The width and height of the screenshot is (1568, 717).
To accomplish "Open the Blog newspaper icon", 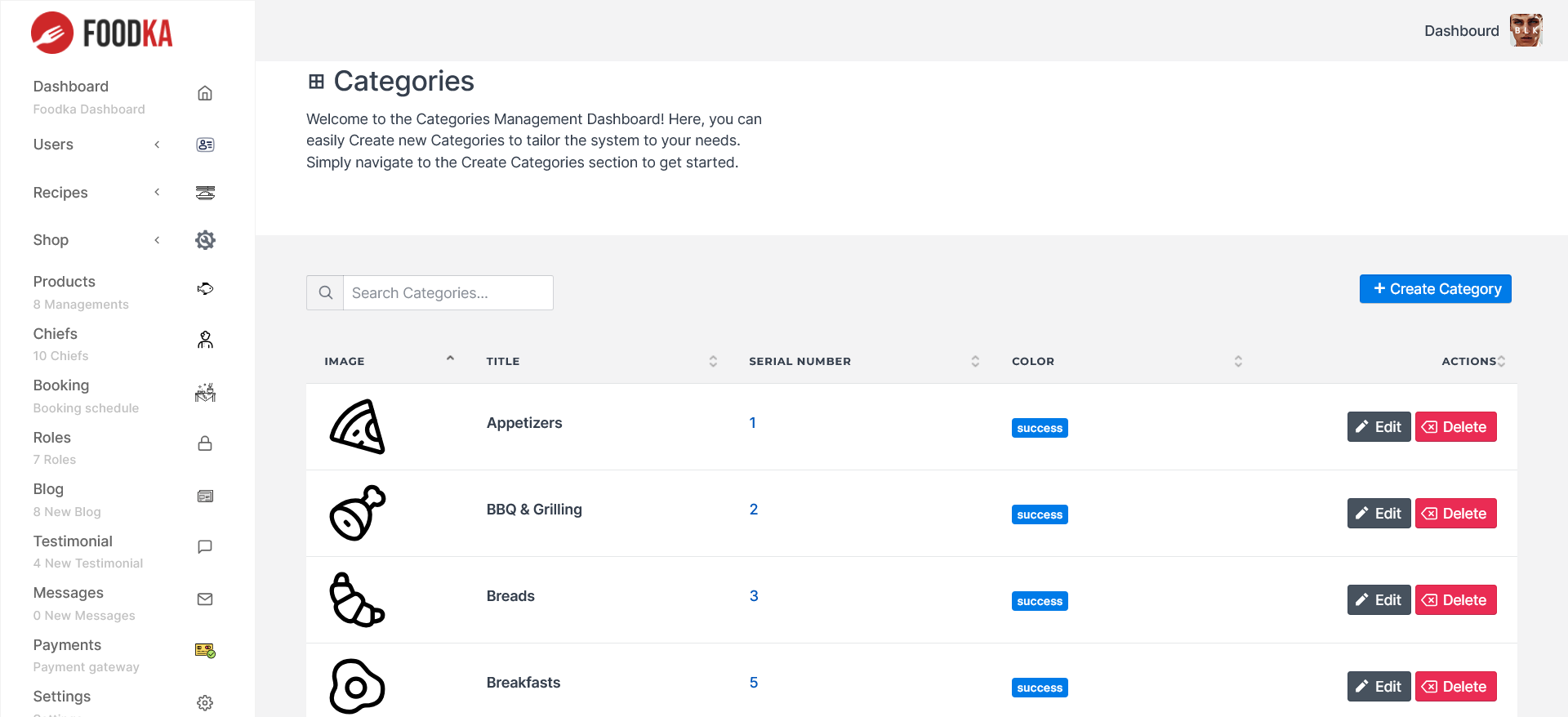I will 205,496.
